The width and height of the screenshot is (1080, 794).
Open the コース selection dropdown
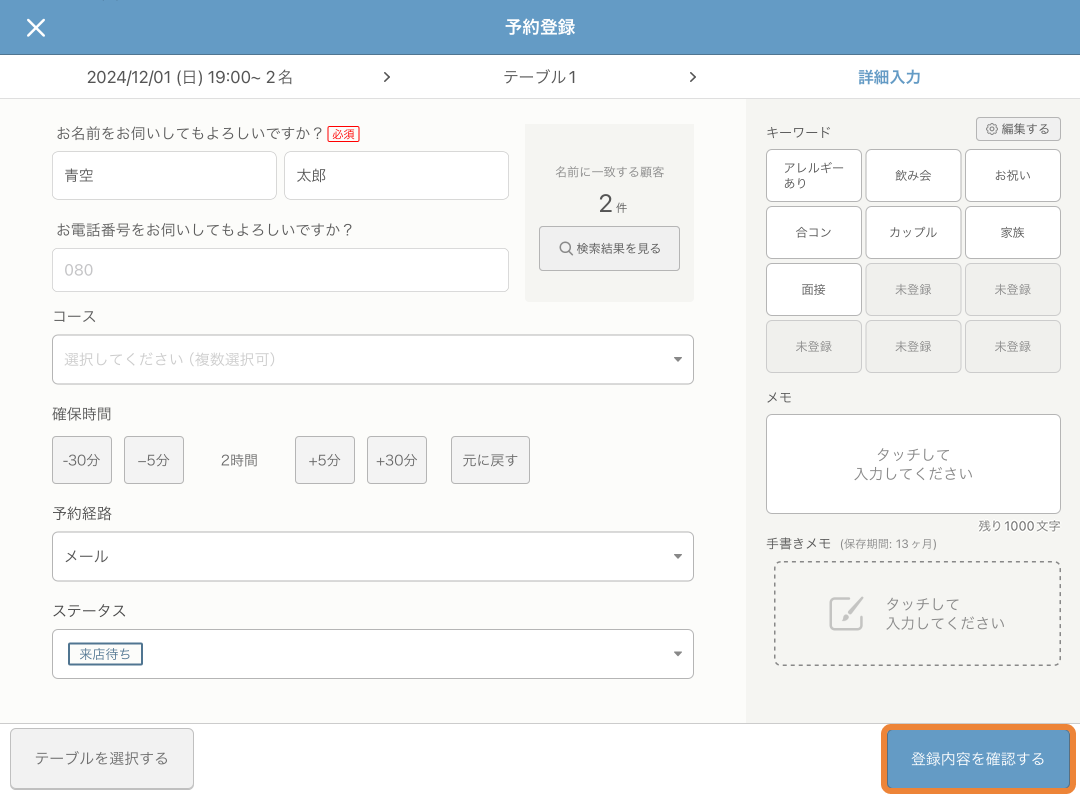372,359
